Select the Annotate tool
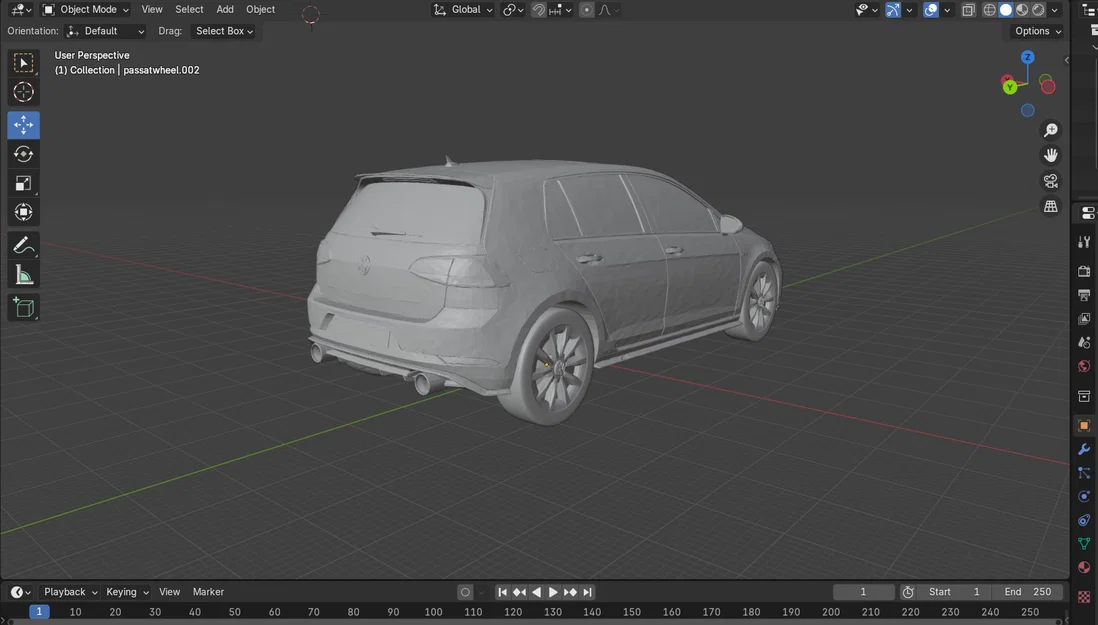The image size is (1098, 625). tap(22, 245)
